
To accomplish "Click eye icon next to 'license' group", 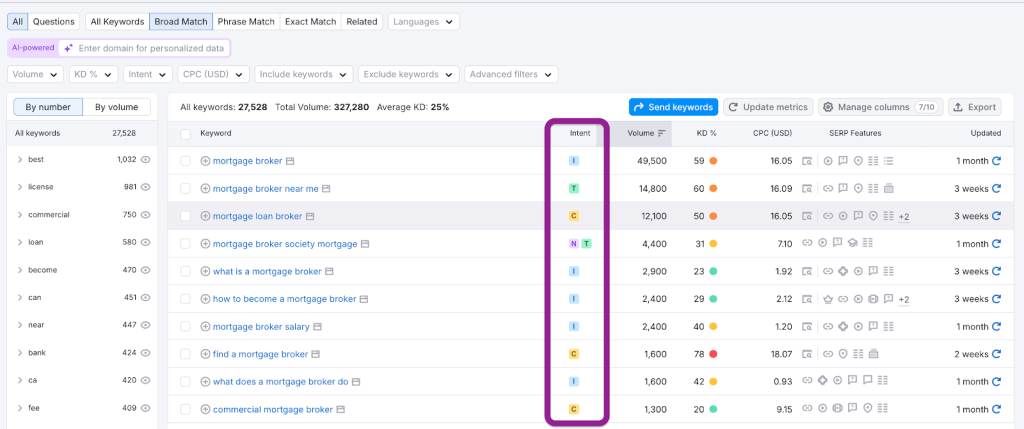I will pyautogui.click(x=145, y=187).
